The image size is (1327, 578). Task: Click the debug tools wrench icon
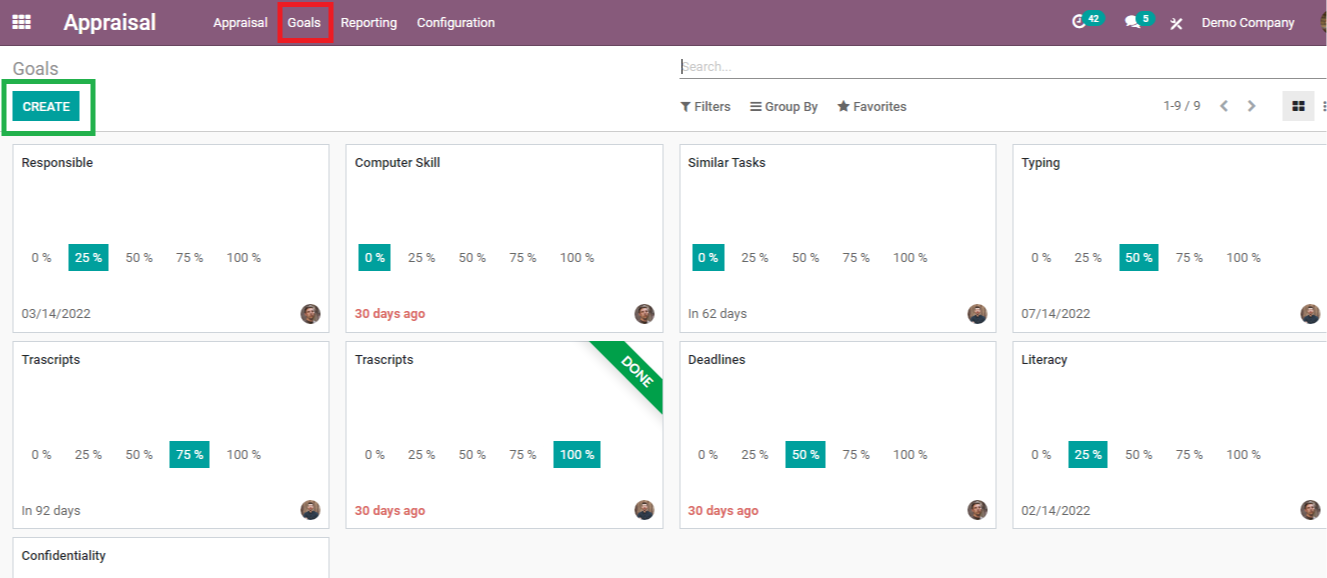1176,23
